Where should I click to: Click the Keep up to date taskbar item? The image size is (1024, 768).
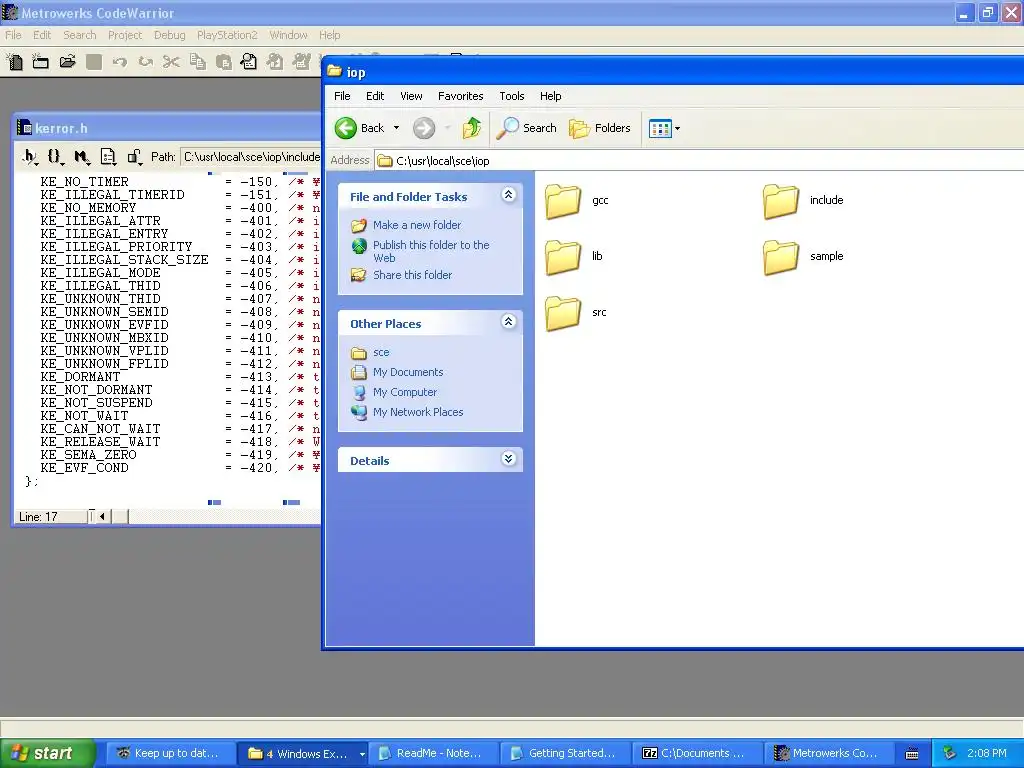(x=169, y=754)
